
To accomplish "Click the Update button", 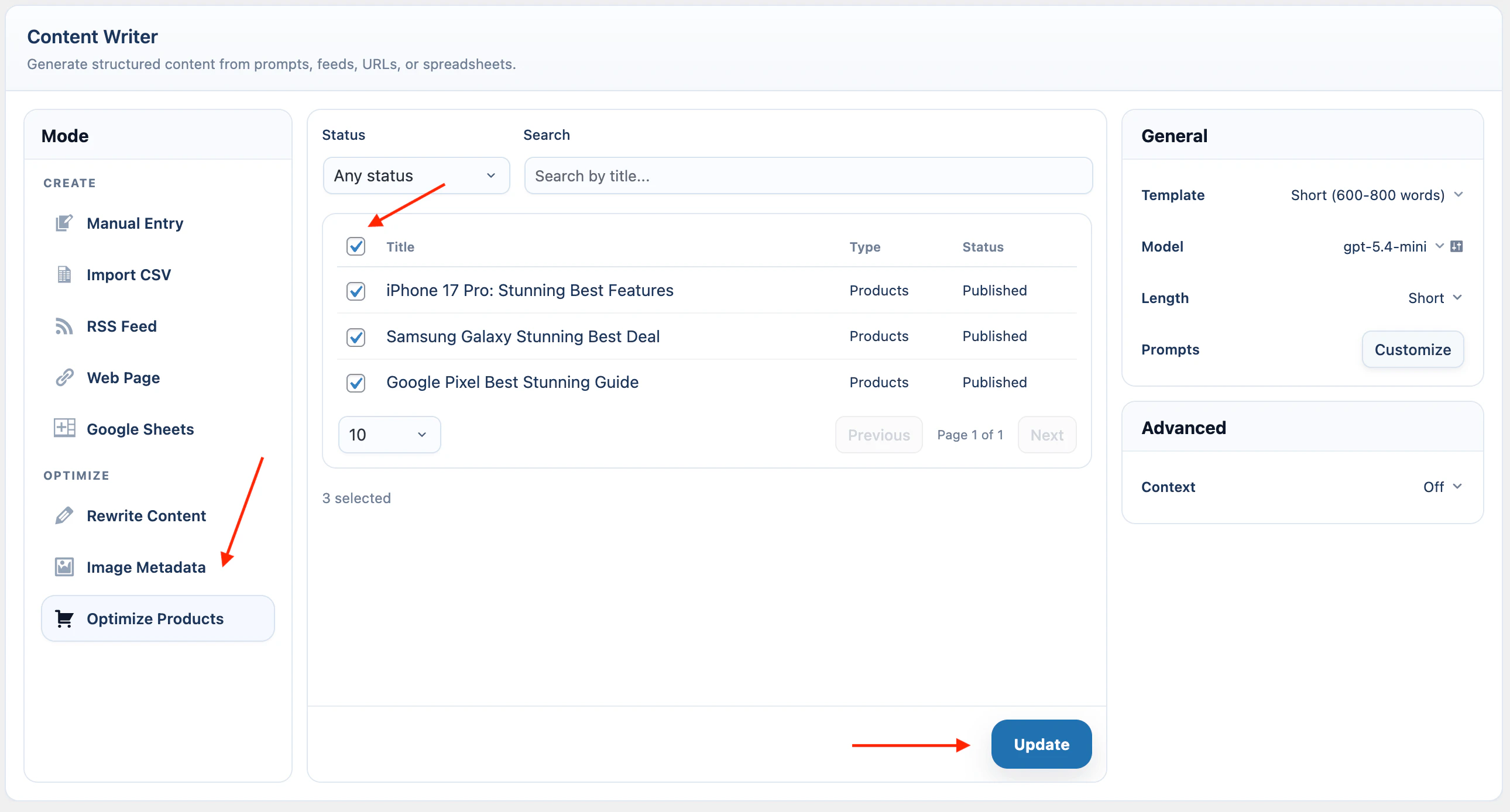I will point(1041,744).
